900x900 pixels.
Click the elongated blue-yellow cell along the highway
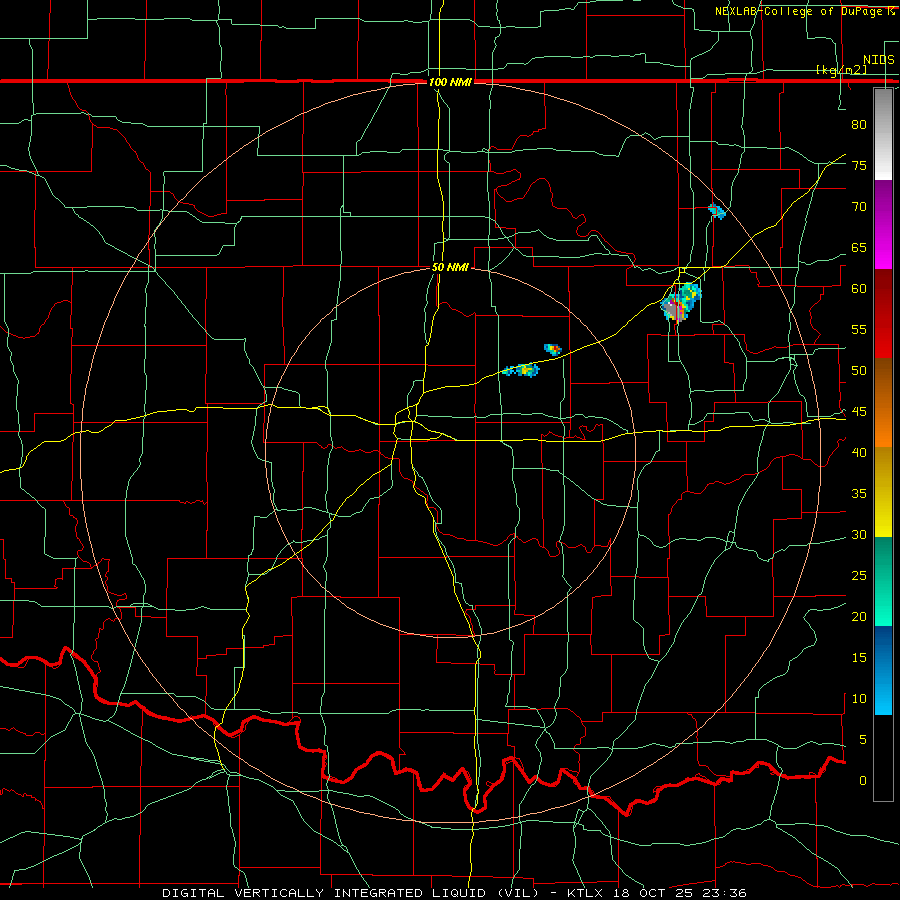(x=521, y=370)
